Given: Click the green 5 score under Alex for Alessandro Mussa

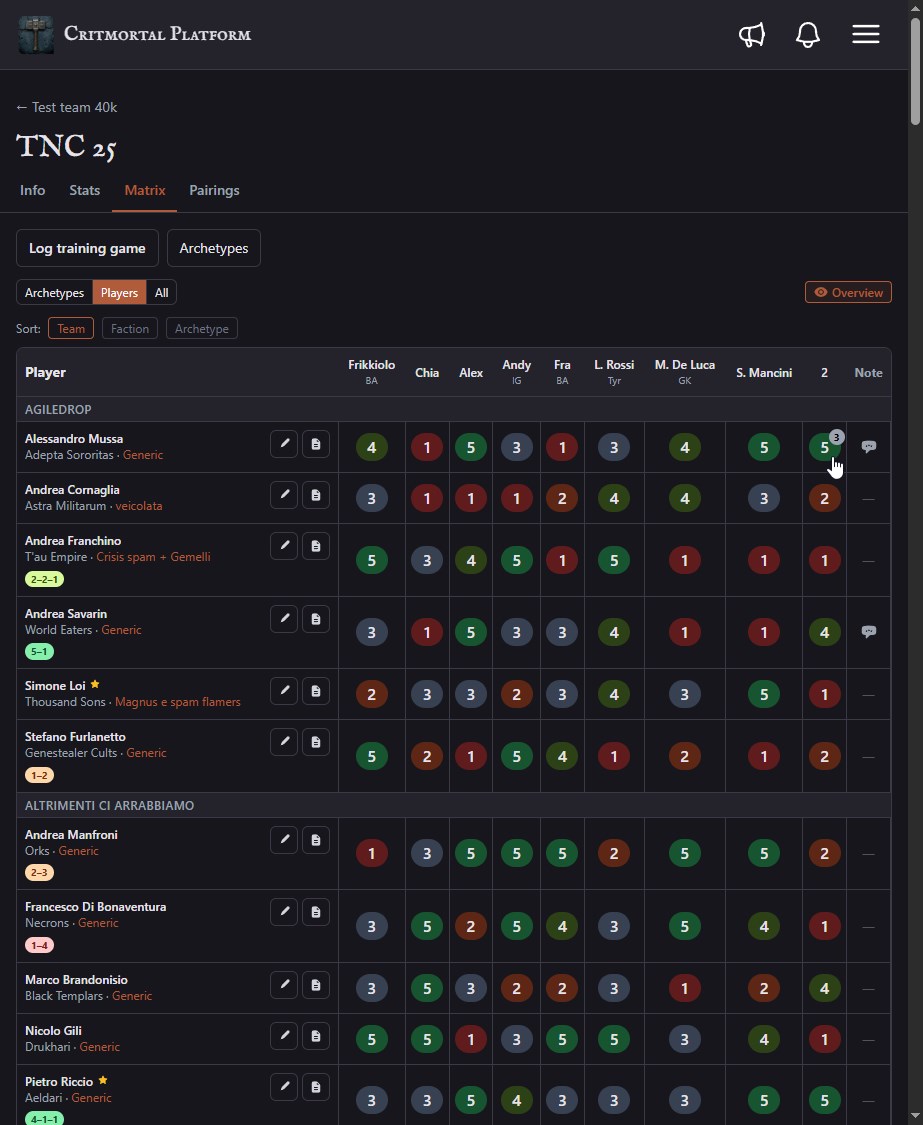Looking at the screenshot, I should 471,448.
